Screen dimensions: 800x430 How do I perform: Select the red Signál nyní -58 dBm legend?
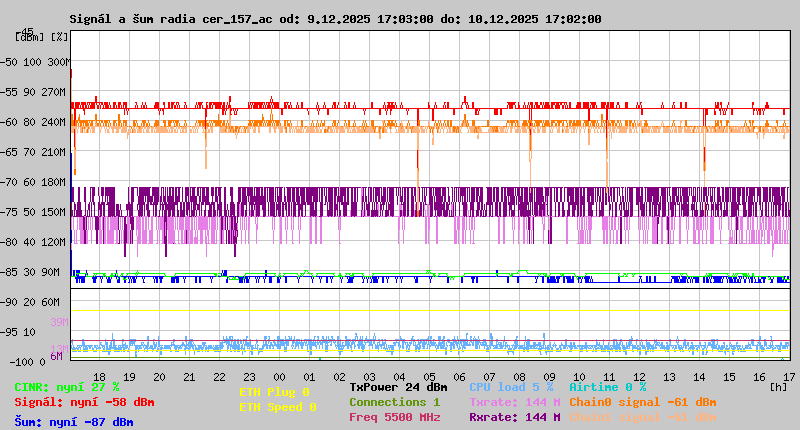(x=84, y=402)
